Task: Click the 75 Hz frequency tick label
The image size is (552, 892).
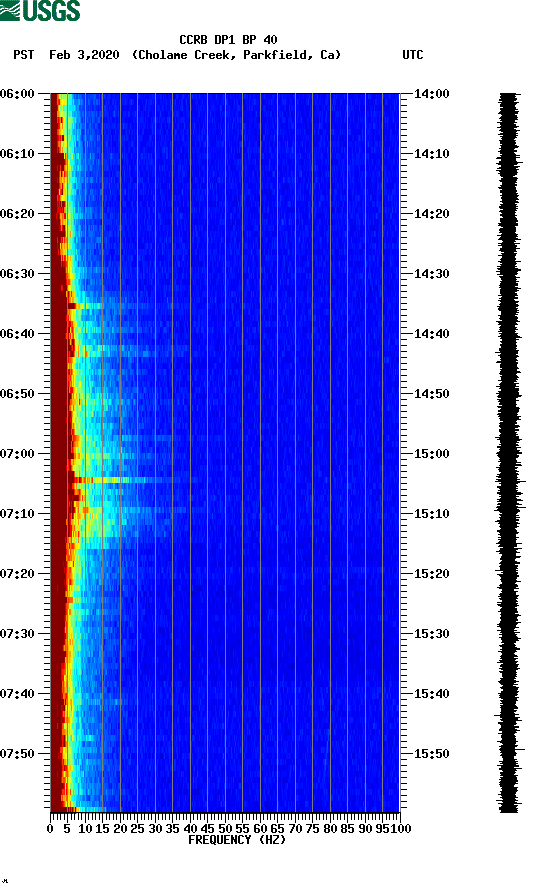Action: (x=312, y=829)
